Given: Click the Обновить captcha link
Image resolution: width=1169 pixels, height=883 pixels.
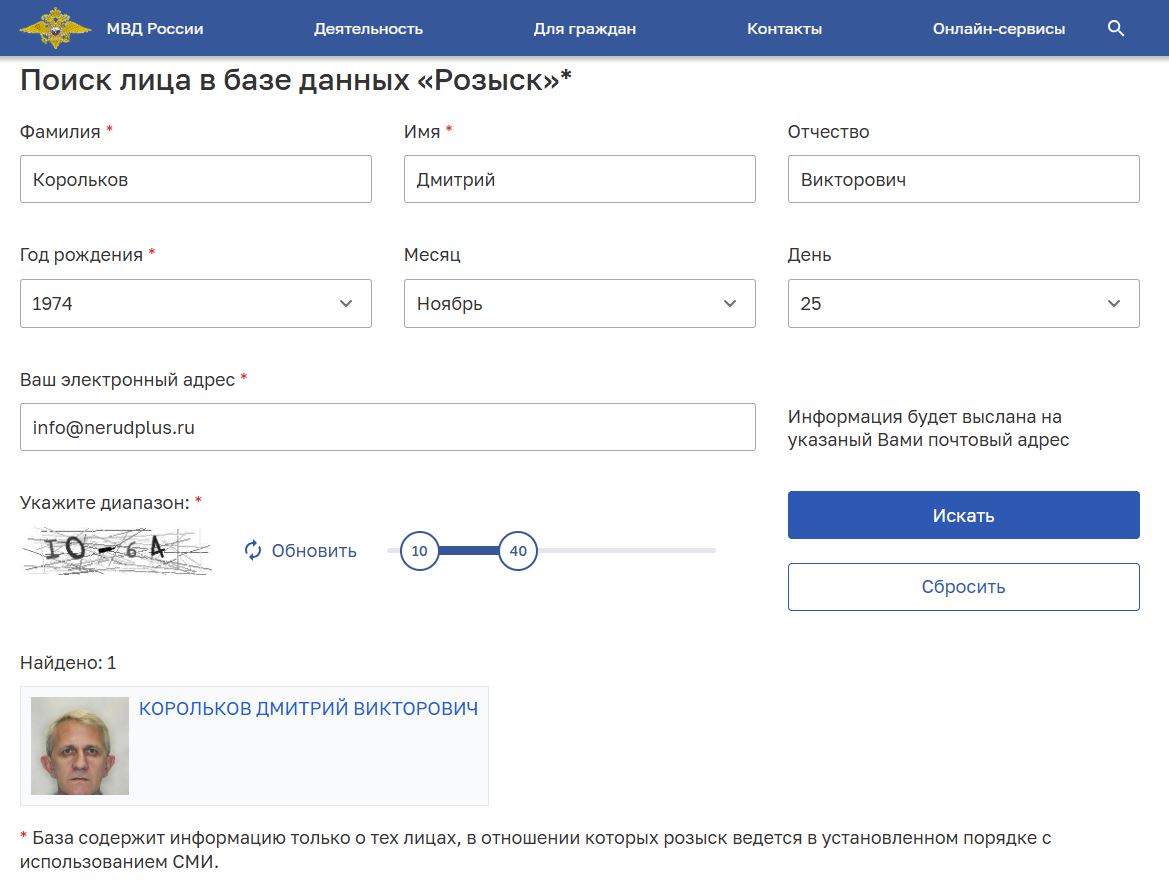Looking at the screenshot, I should pyautogui.click(x=314, y=550).
